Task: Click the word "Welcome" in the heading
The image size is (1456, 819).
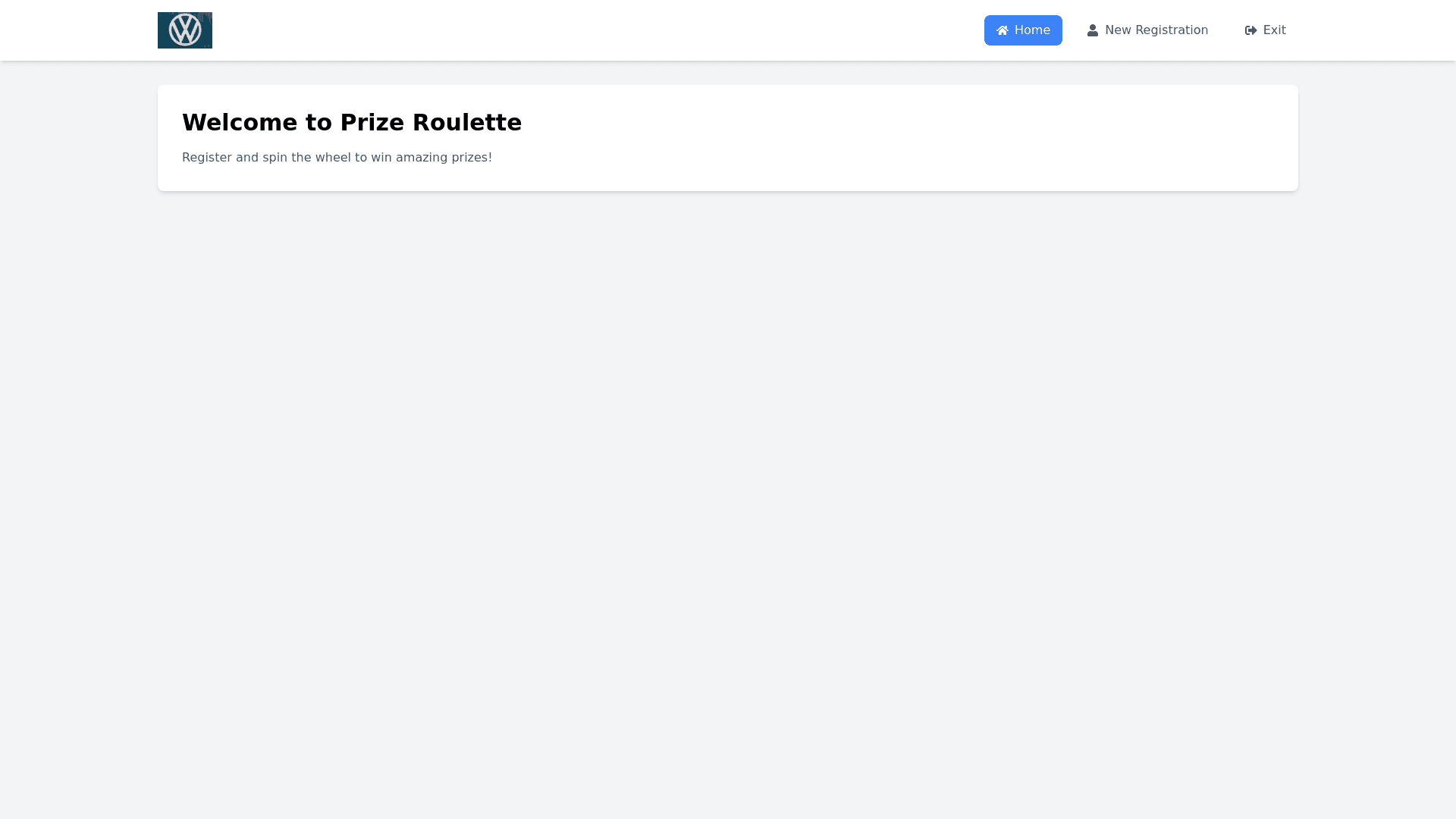Action: click(x=240, y=123)
